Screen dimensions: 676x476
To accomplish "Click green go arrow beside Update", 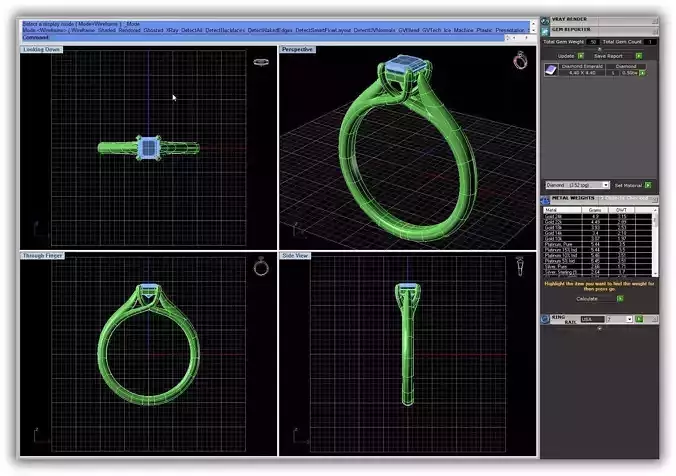I will point(581,56).
